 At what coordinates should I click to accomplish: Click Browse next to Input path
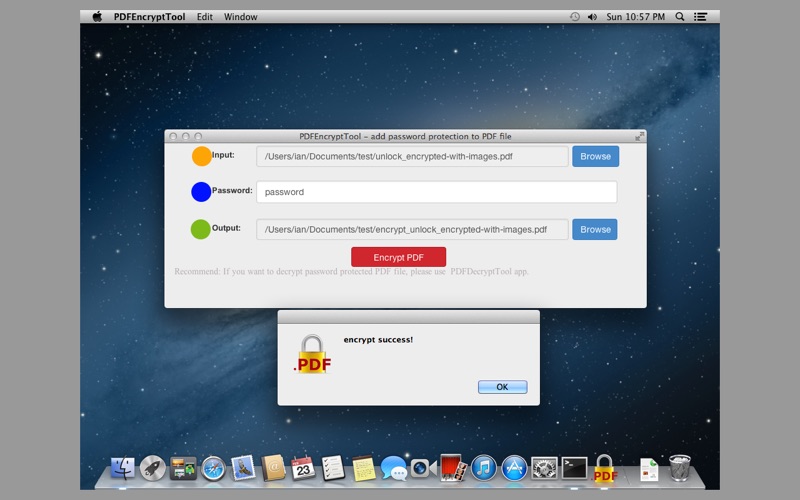pyautogui.click(x=595, y=156)
